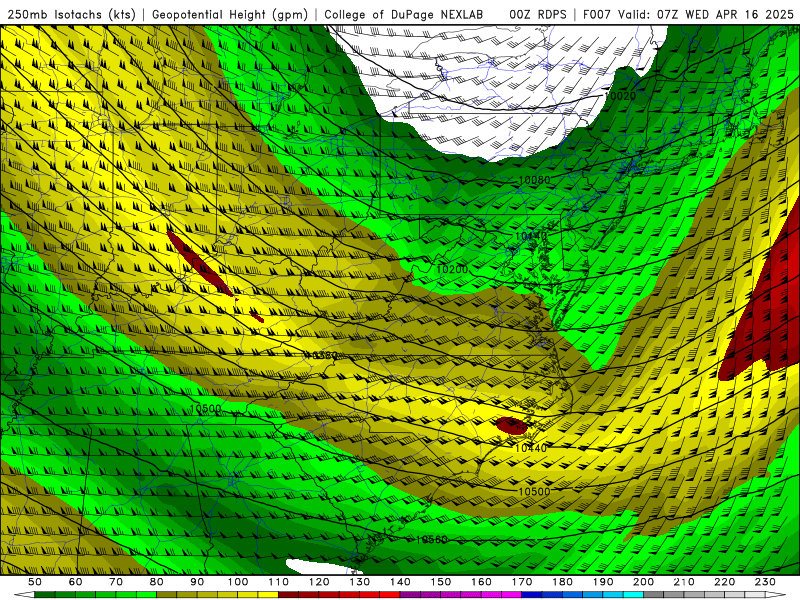Select the royal blue swatch just after 170
The width and height of the screenshot is (800, 600).
[x=532, y=595]
